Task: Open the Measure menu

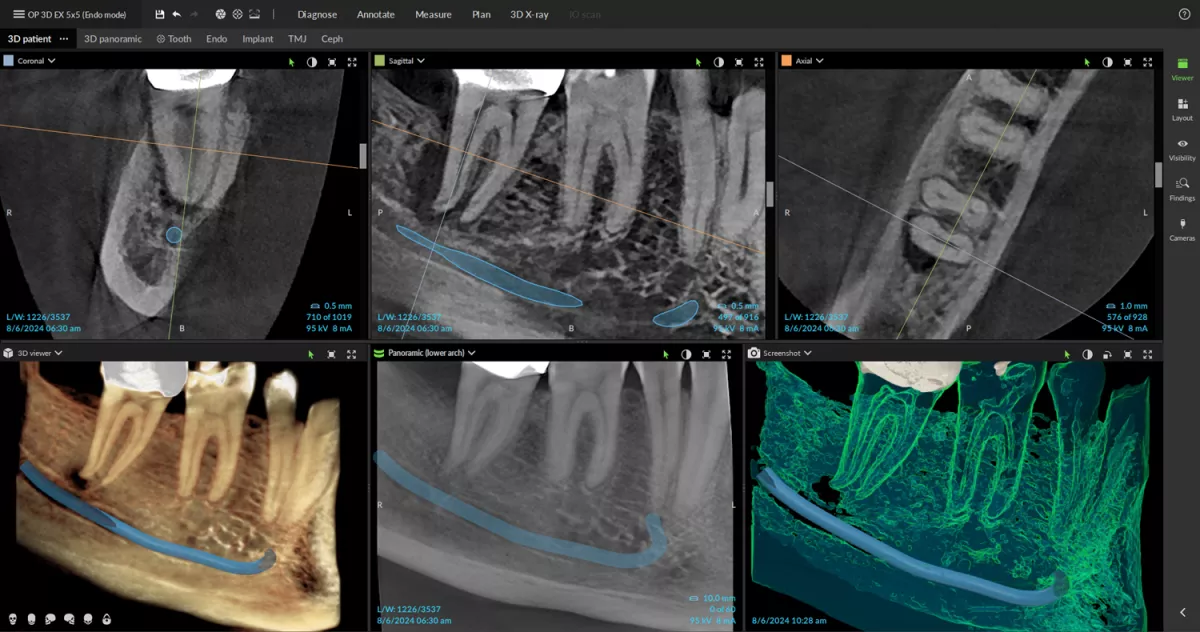Action: tap(433, 15)
